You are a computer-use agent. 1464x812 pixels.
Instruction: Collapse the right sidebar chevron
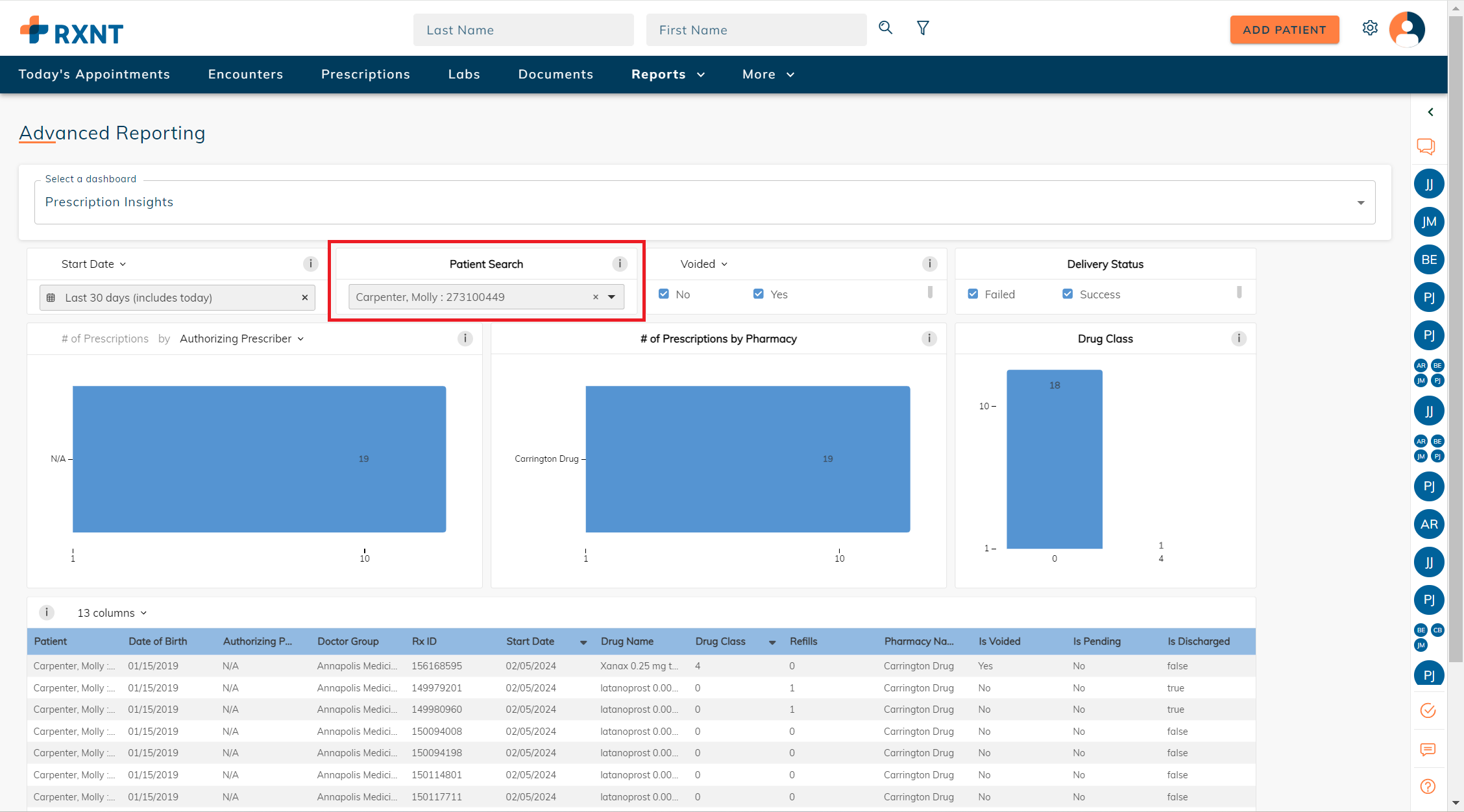1430,112
